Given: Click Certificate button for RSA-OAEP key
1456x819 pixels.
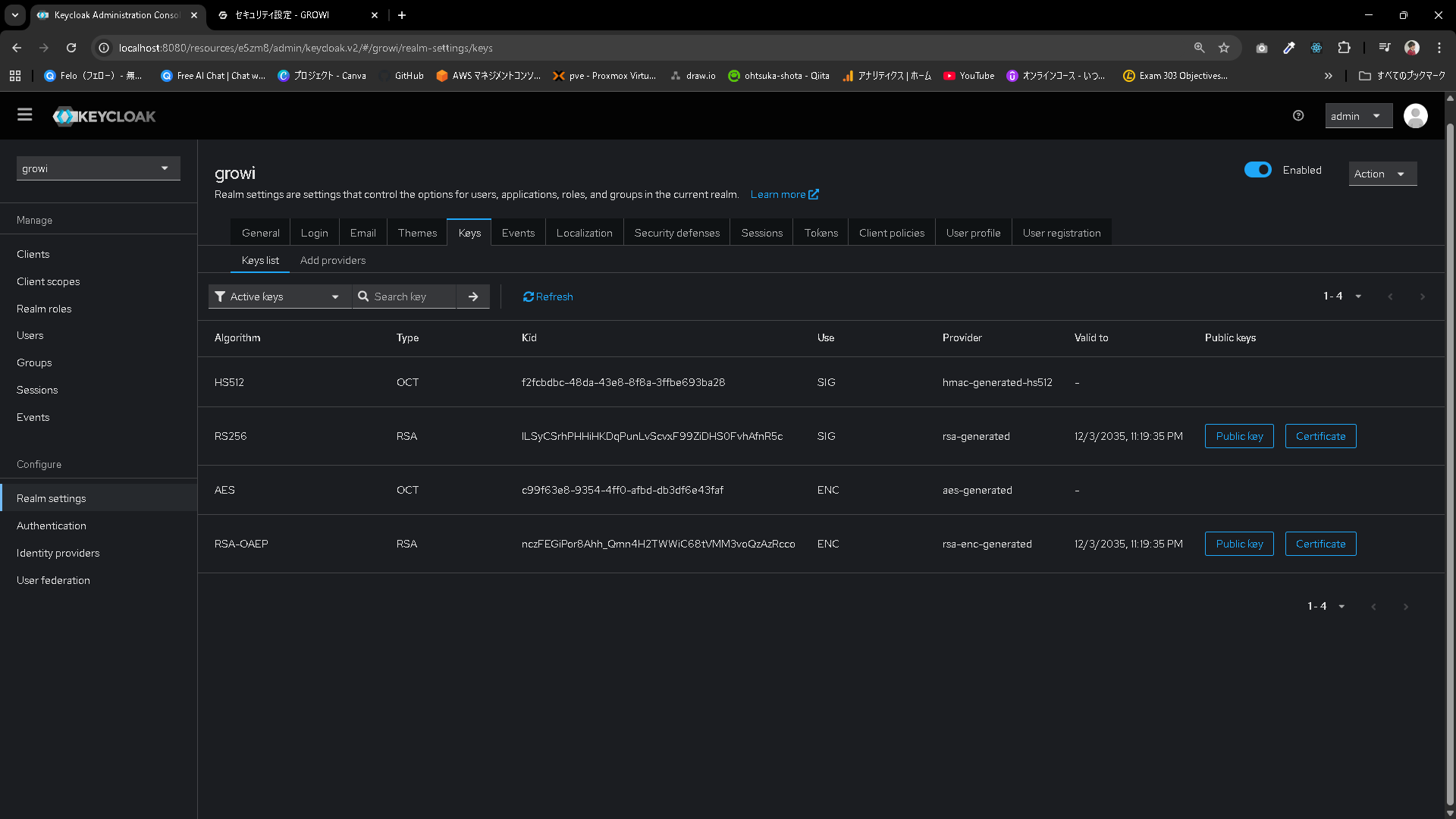Looking at the screenshot, I should click(1319, 544).
